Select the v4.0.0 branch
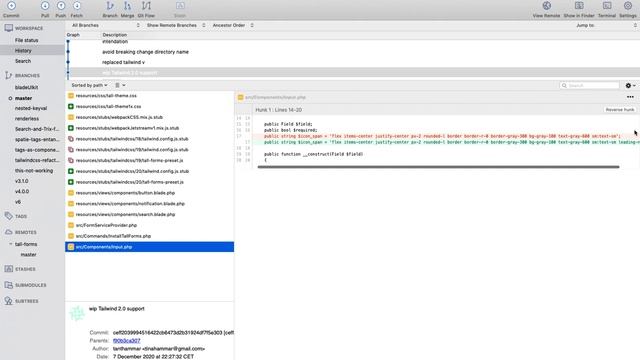Screen dimensions: 640x360 point(22,191)
